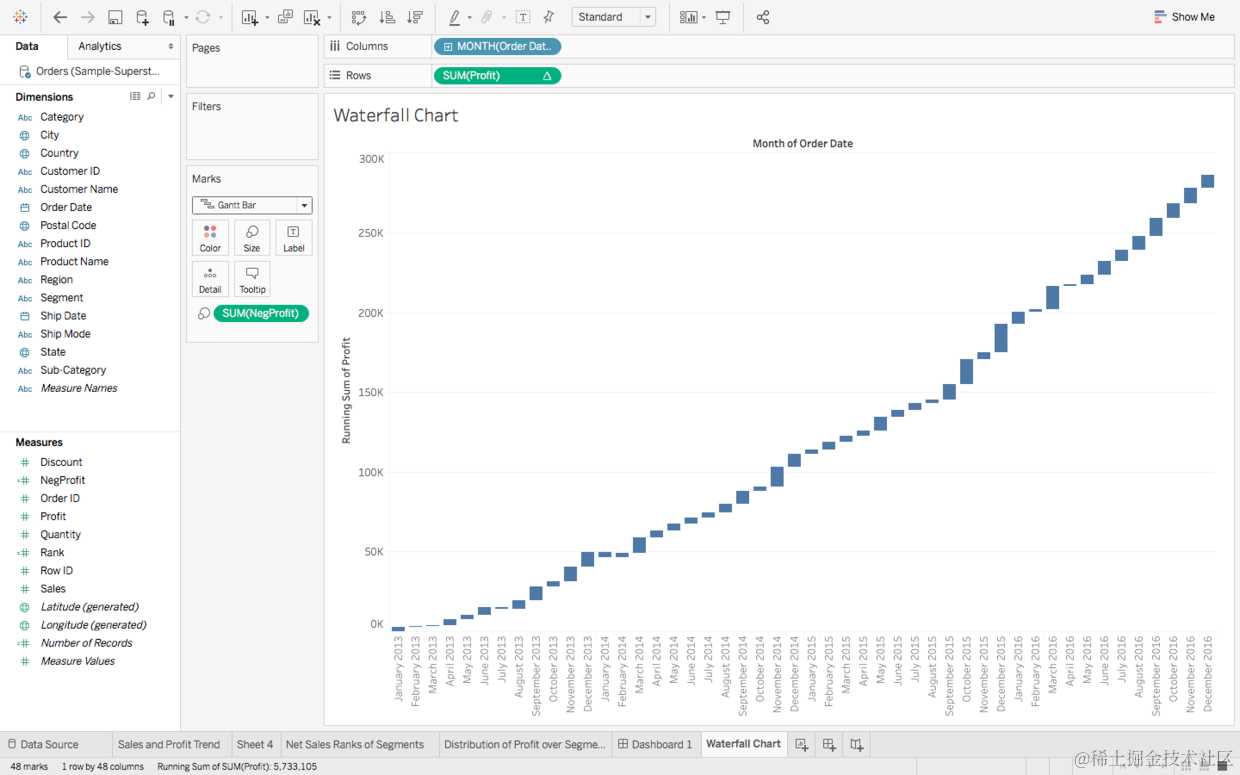Select the Sub-Category dimension
1240x775 pixels.
coord(73,370)
